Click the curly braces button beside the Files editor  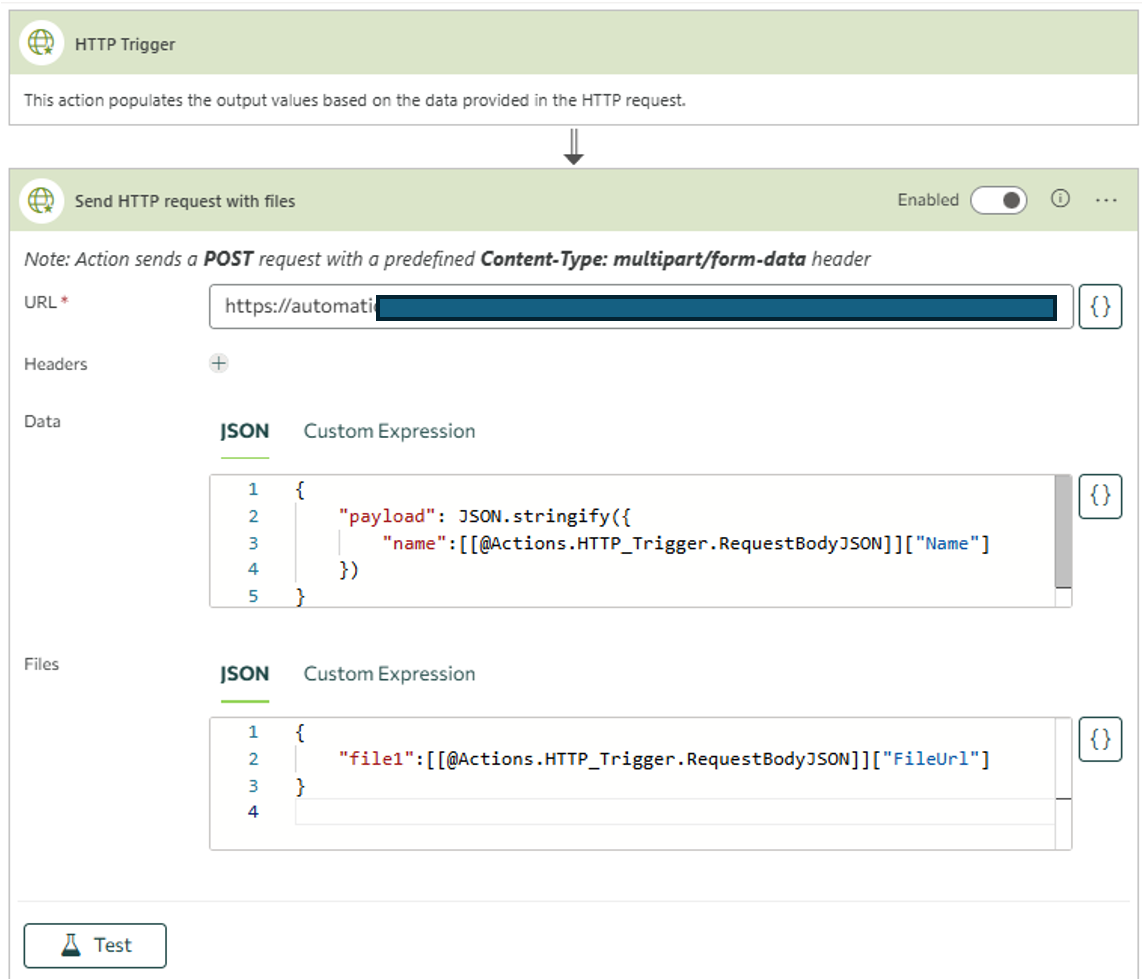[x=1100, y=739]
